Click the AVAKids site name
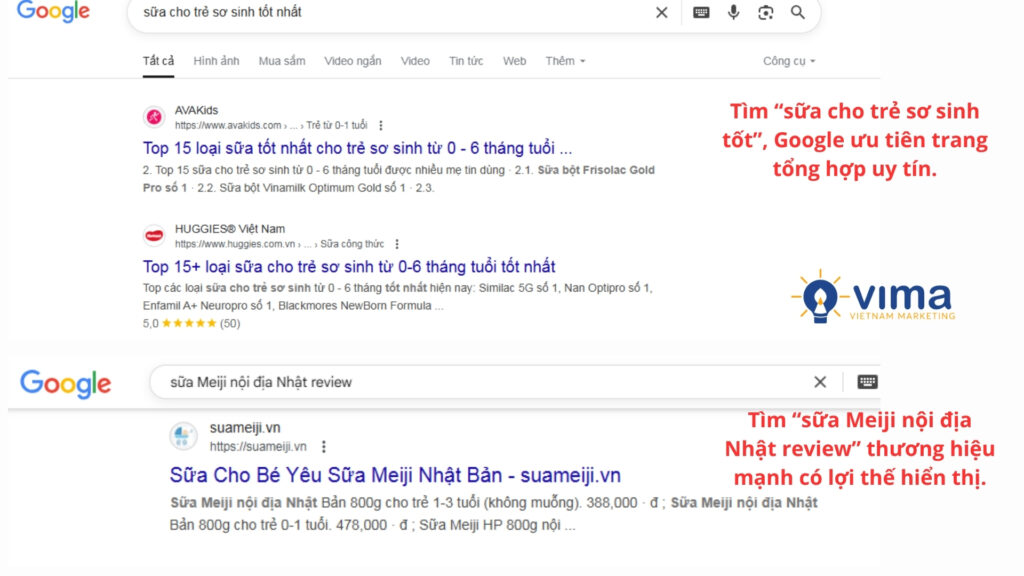 (x=197, y=110)
